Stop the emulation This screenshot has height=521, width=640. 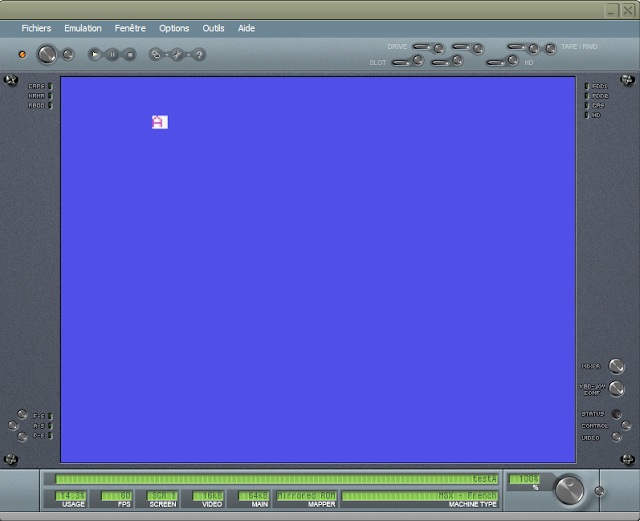(129, 54)
